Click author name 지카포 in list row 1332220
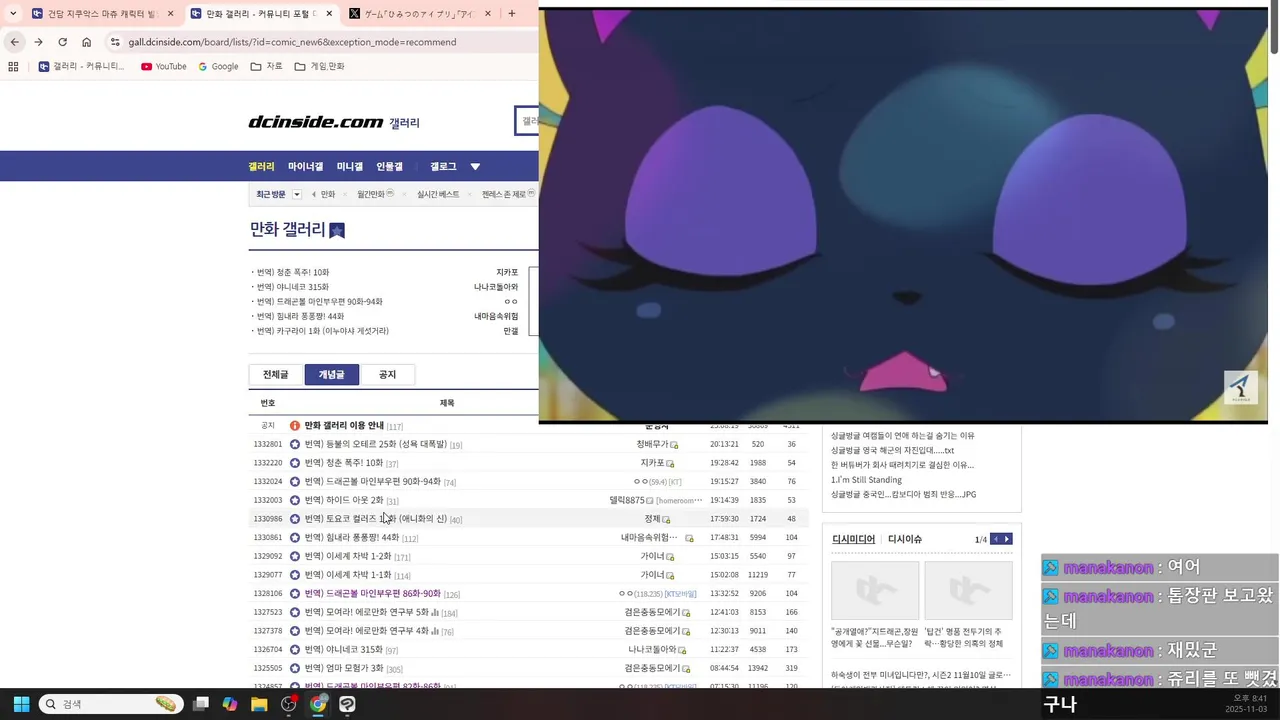Viewport: 1280px width, 720px height. click(x=652, y=463)
